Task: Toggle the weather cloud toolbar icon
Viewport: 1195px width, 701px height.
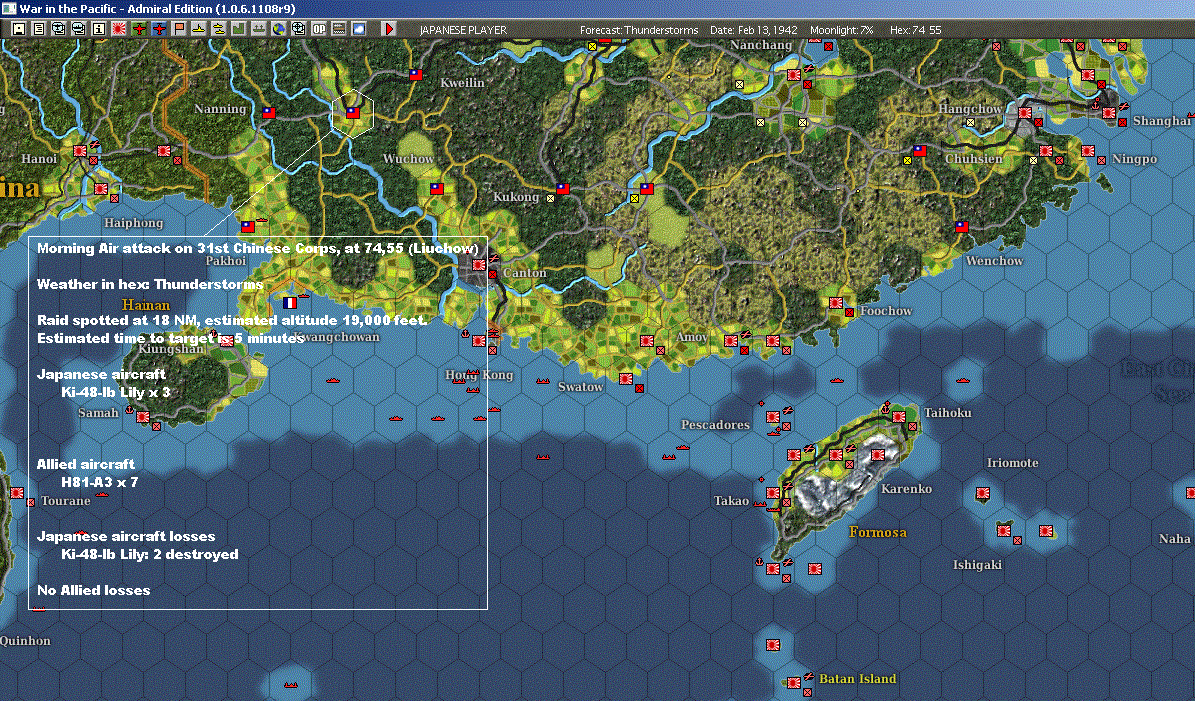Action: (x=358, y=29)
